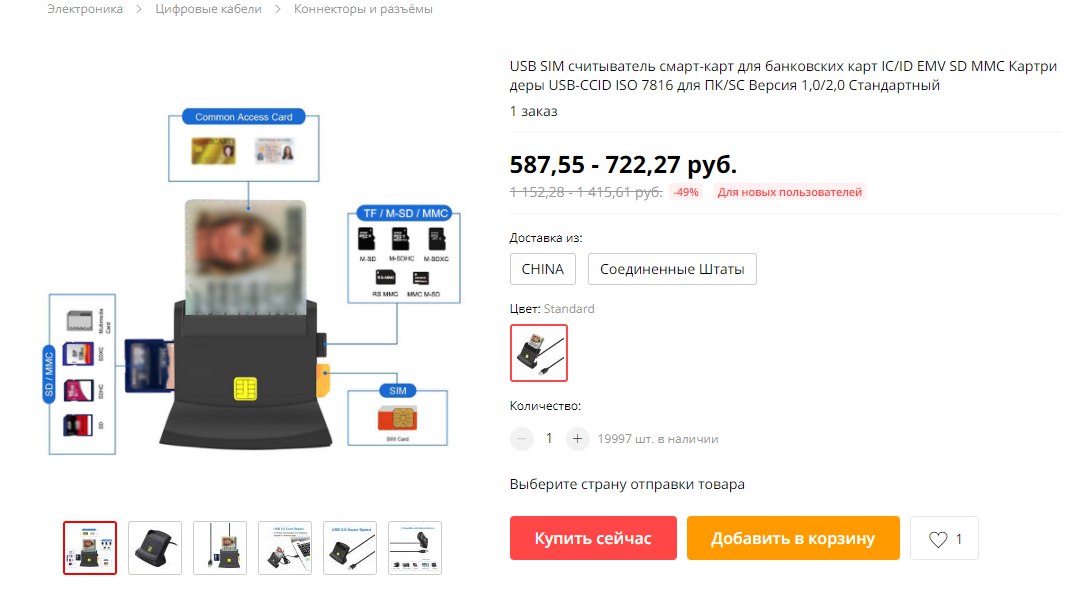Open Коннекторы и разъёмы breadcrumb
The height and width of the screenshot is (601, 1070).
[x=363, y=9]
